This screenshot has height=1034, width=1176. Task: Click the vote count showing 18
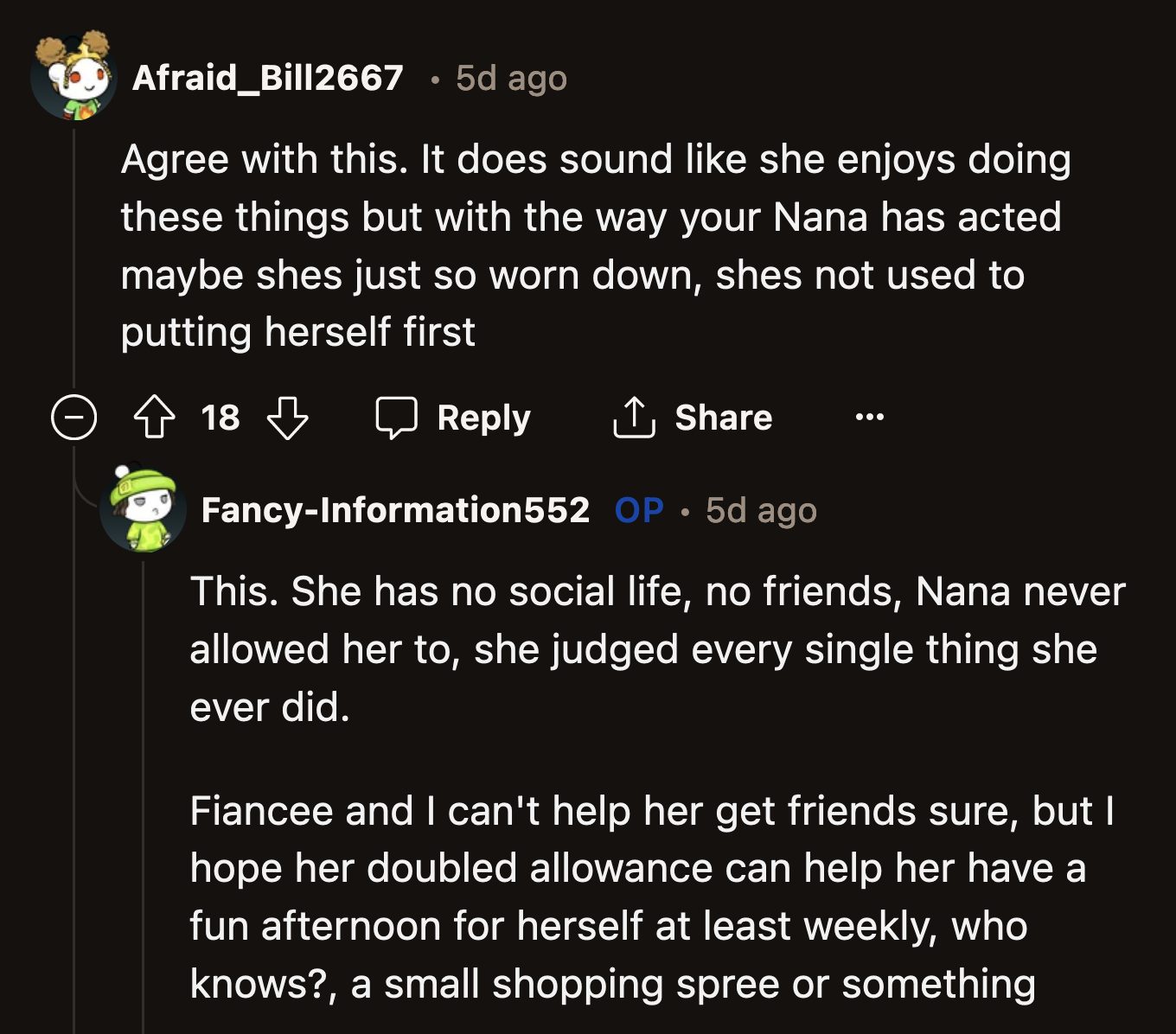(x=220, y=418)
